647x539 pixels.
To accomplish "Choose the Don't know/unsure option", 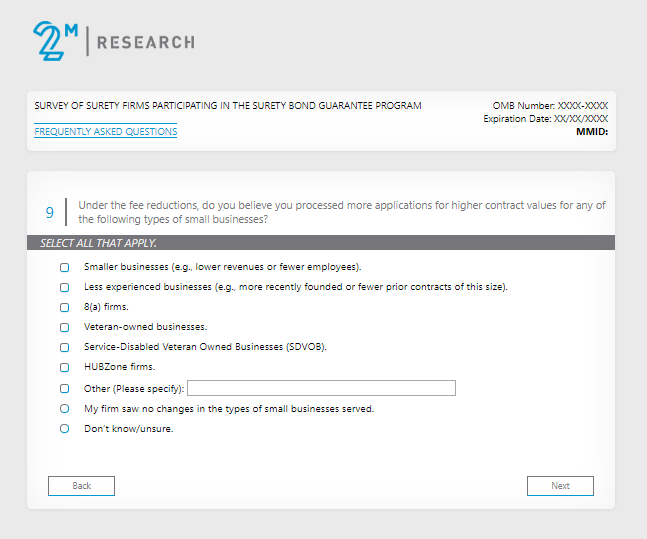I will [65, 429].
